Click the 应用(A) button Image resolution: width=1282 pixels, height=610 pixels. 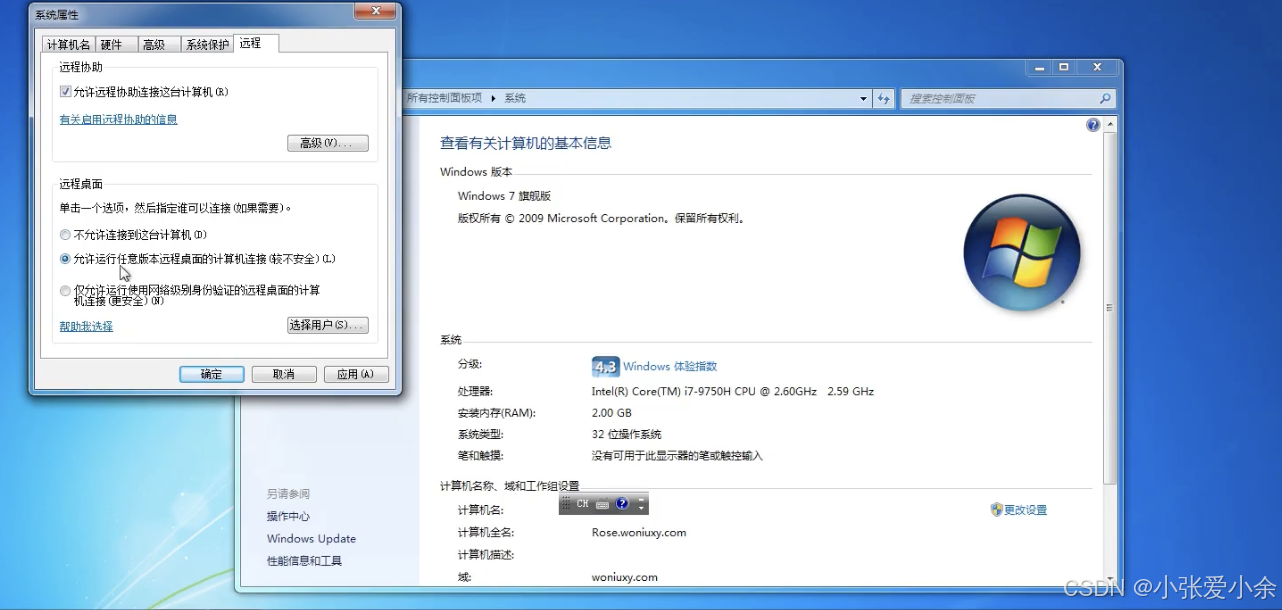coord(356,374)
